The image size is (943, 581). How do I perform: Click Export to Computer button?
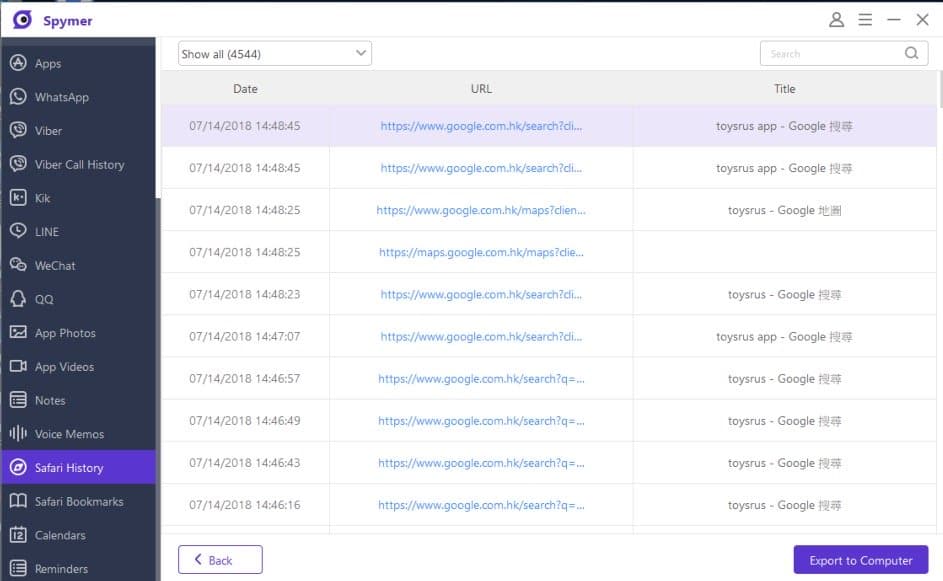pyautogui.click(x=861, y=560)
